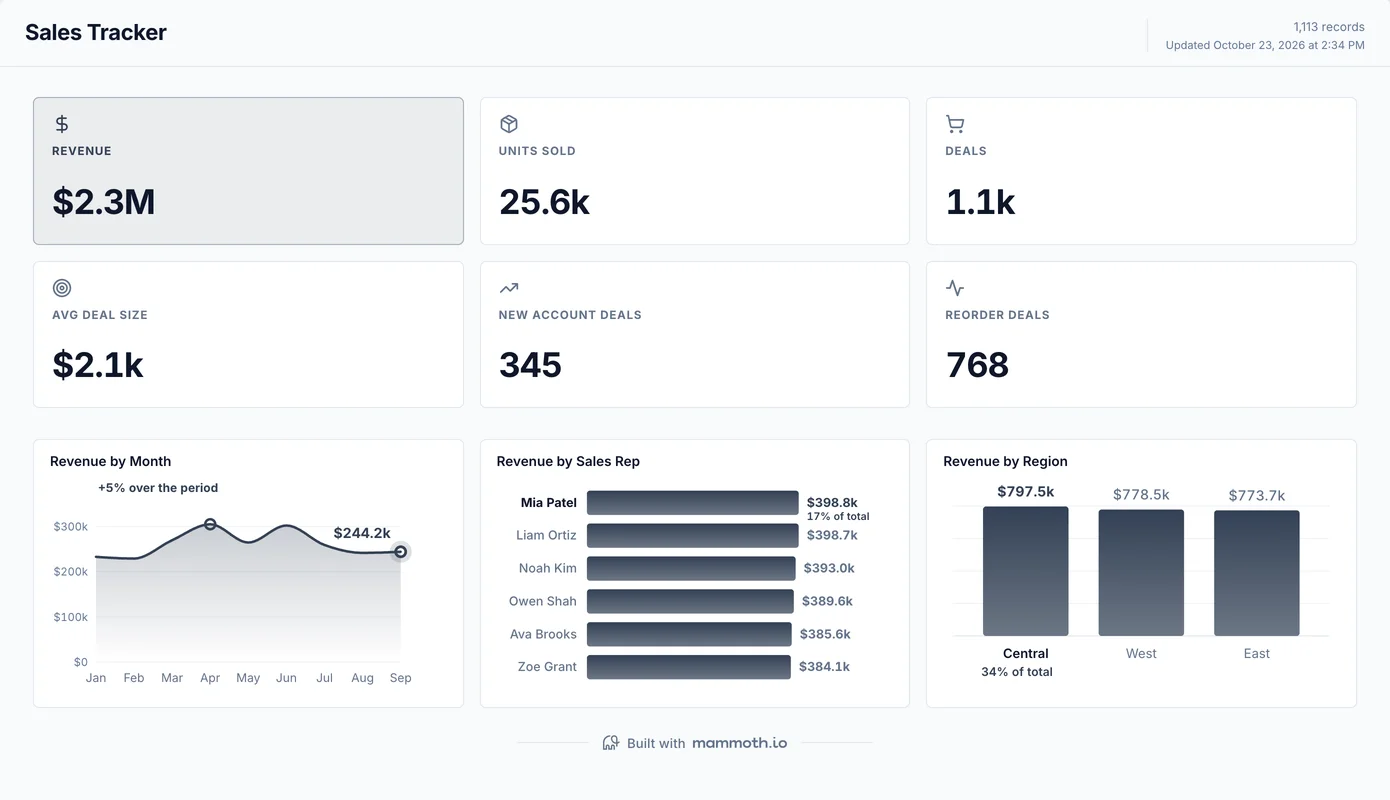Image resolution: width=1390 pixels, height=800 pixels.
Task: Select the Revenue $2.3M card
Action: (248, 171)
